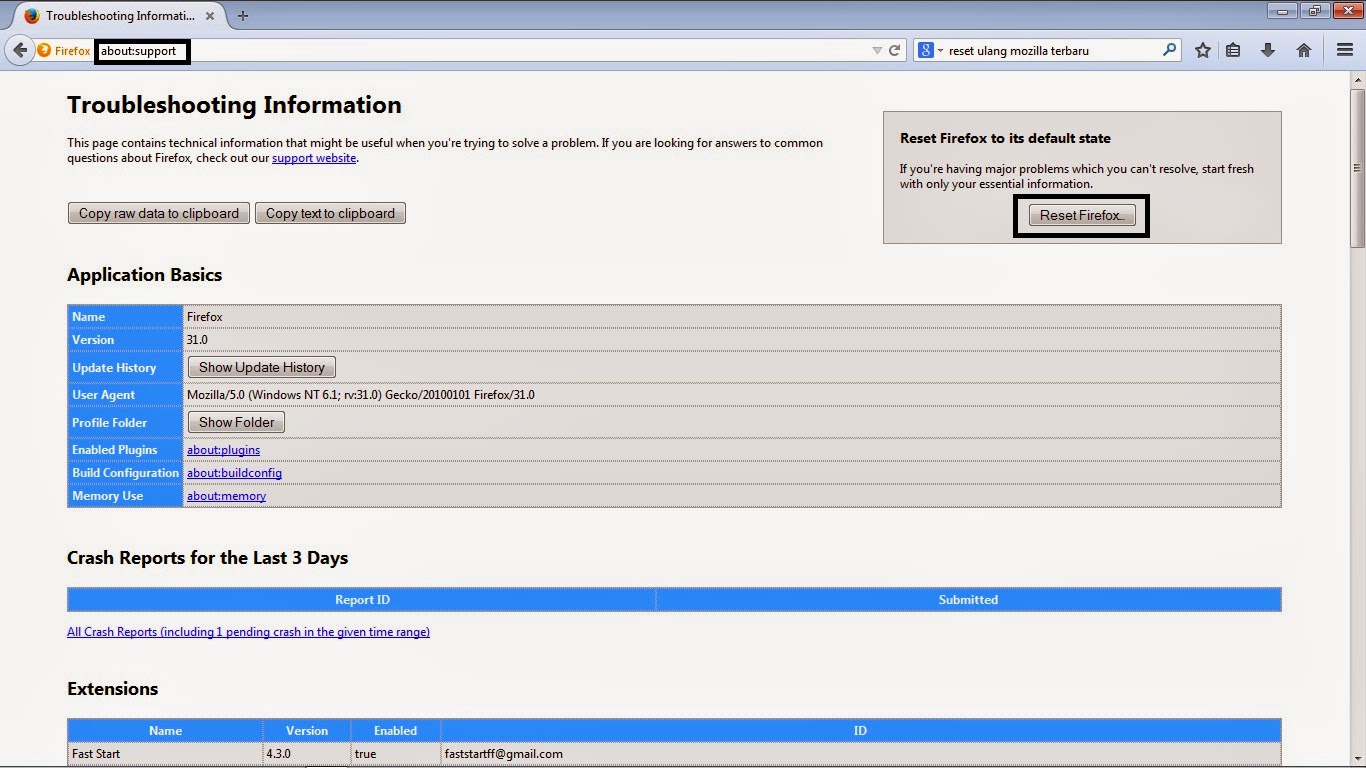Screen dimensions: 1366x768
Task: Click the Fast Start extension name cell
Action: tap(165, 754)
